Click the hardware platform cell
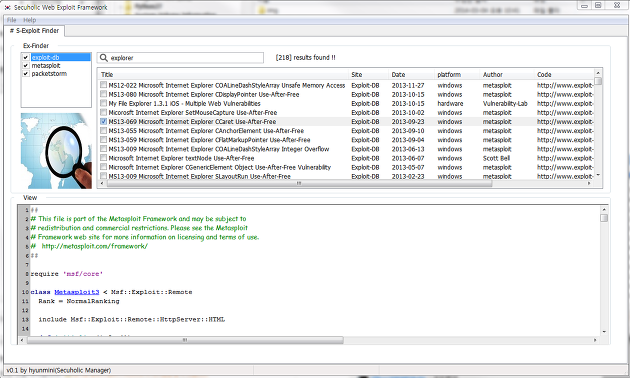630x378 pixels. point(450,103)
